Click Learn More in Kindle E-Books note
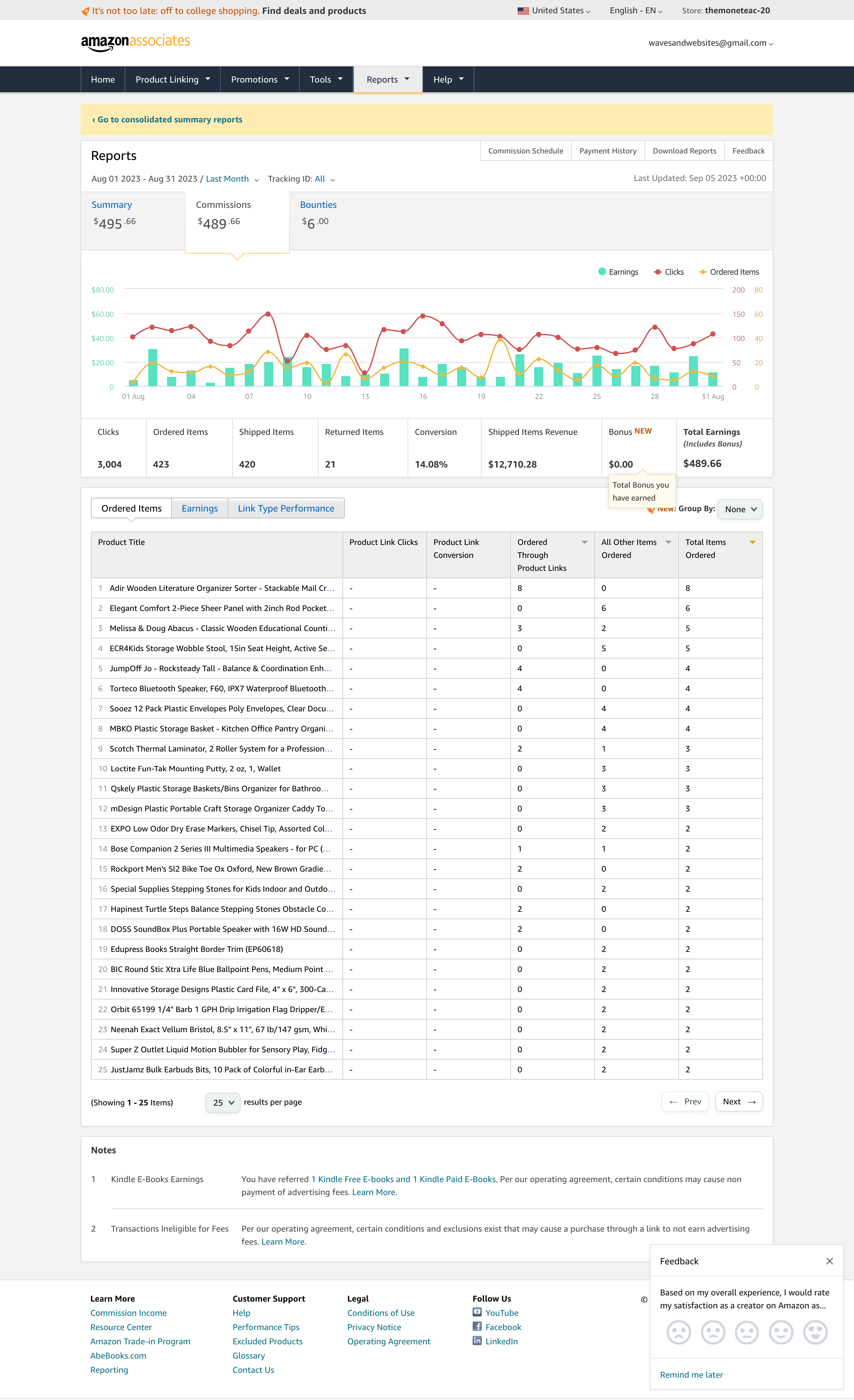 (373, 1192)
